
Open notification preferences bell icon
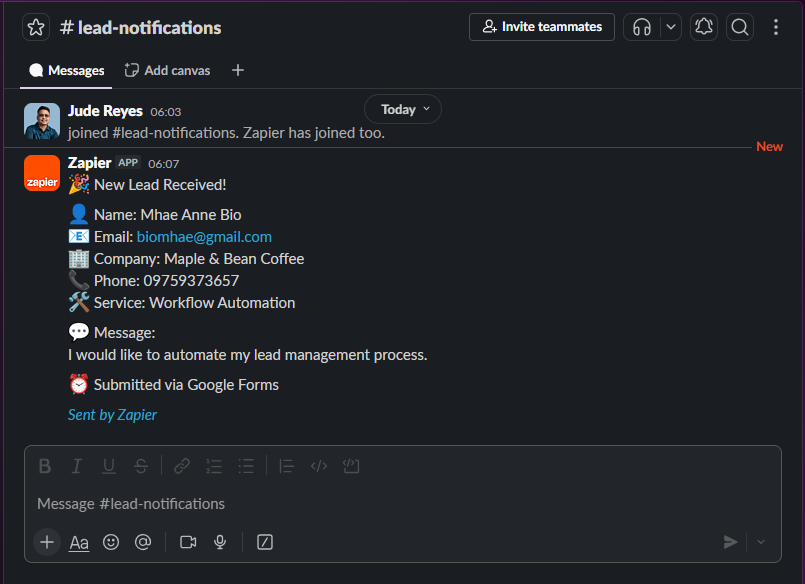point(703,27)
